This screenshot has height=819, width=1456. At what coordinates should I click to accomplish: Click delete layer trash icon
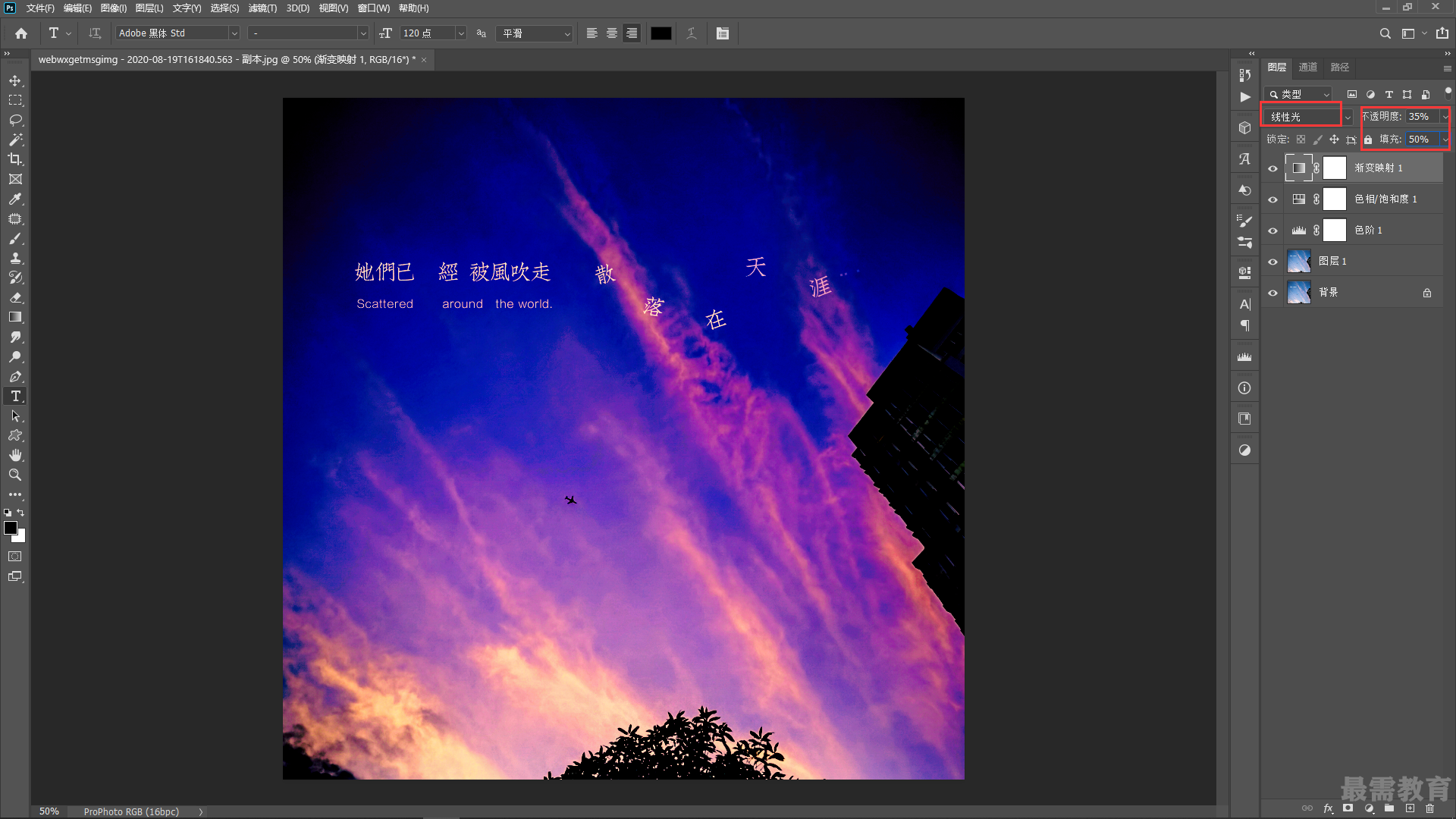pos(1430,808)
